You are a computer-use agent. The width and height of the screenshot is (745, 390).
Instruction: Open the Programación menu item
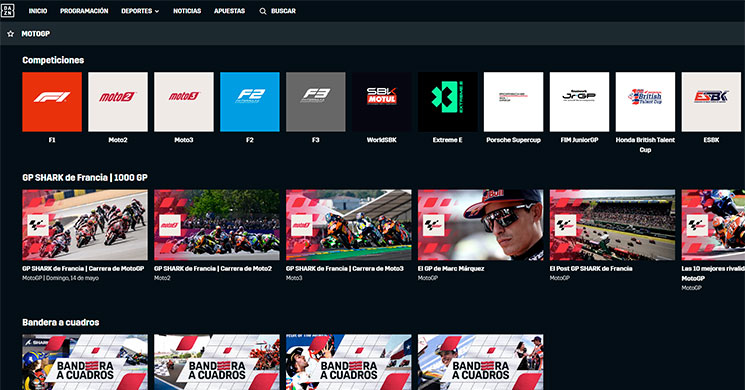84,11
